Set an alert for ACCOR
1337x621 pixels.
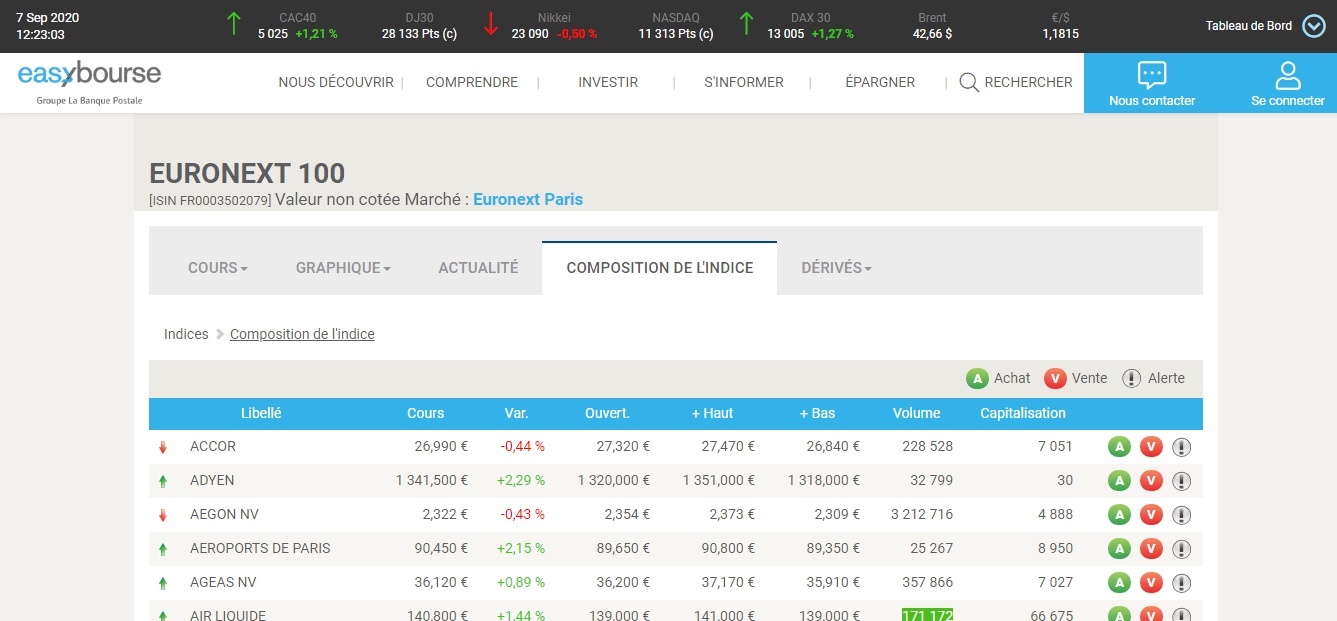1181,447
